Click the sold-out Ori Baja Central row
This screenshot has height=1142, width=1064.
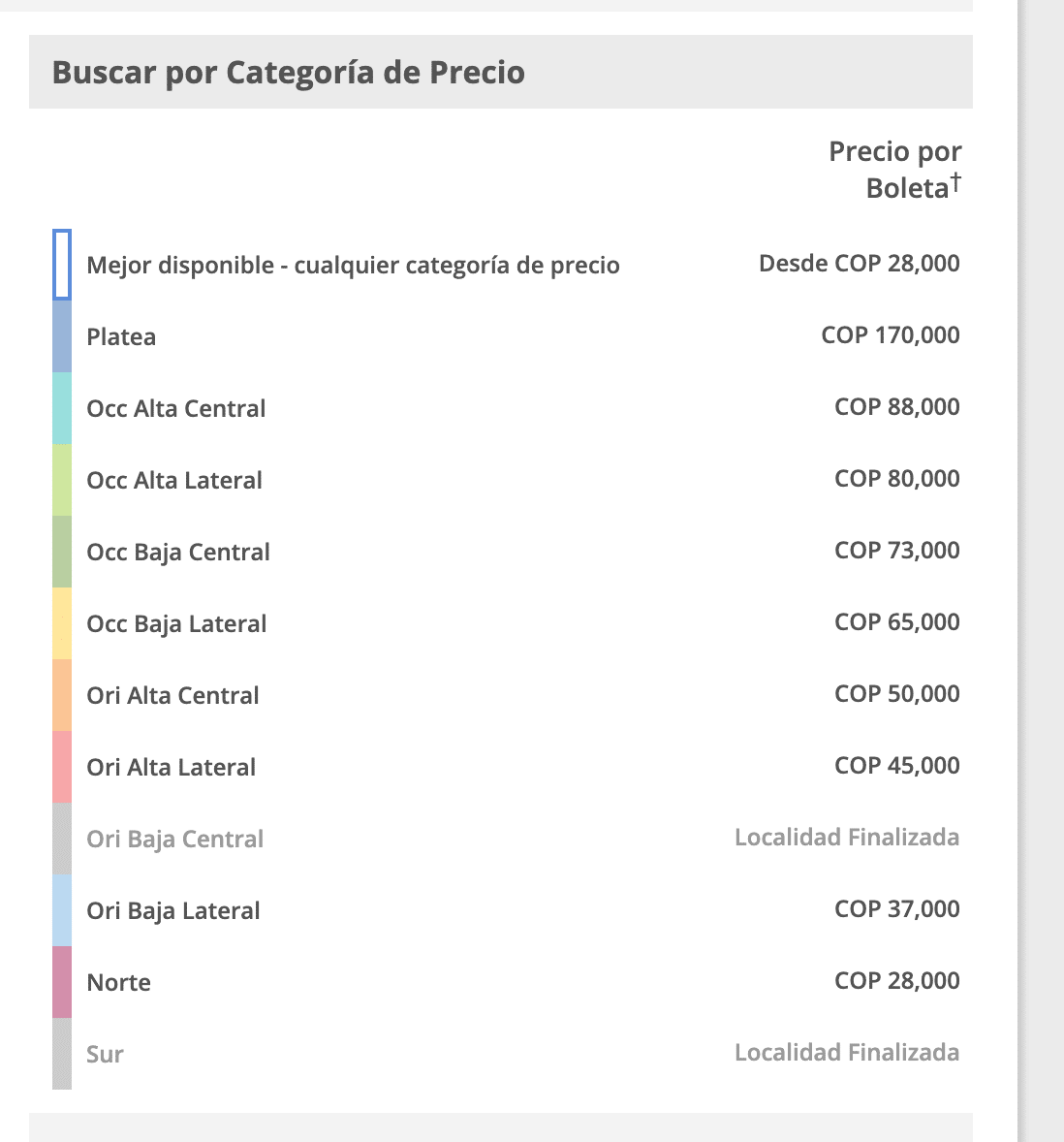(174, 840)
